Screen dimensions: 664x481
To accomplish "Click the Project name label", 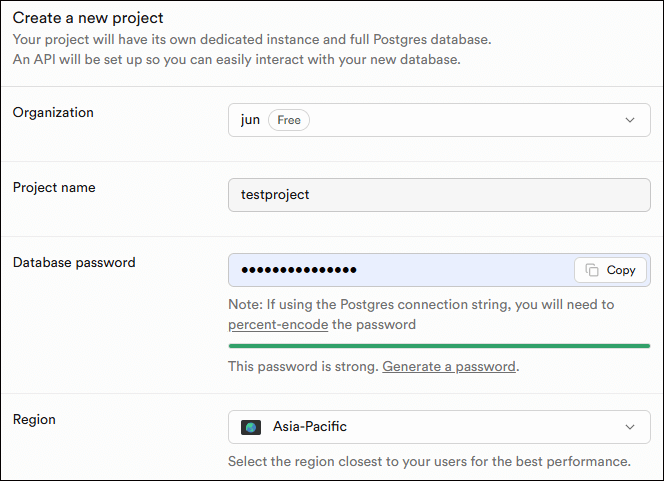I will coord(54,187).
